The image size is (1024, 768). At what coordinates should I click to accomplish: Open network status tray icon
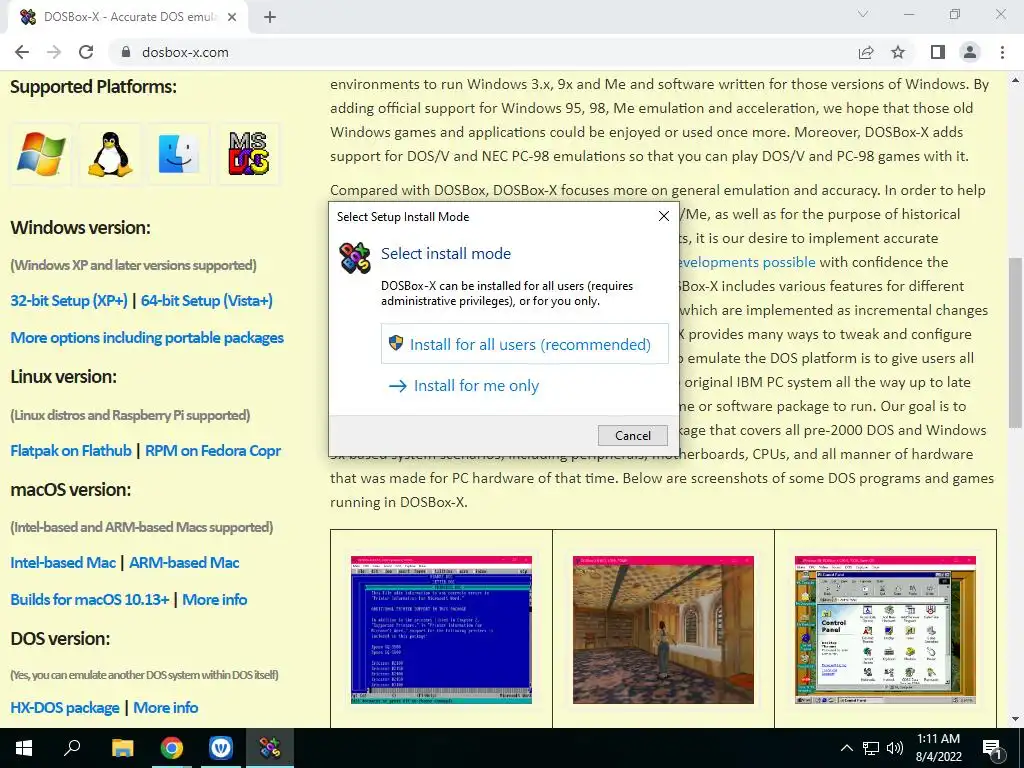coord(871,748)
